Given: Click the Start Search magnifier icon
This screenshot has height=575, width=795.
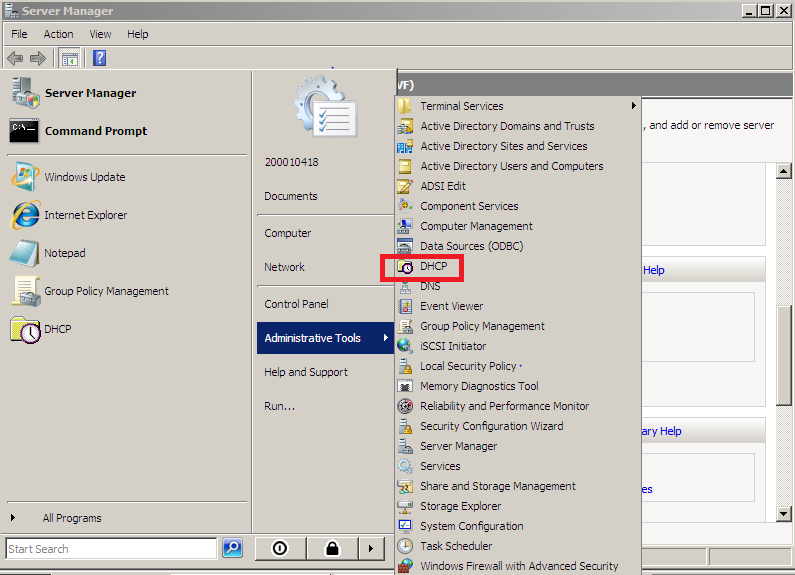Looking at the screenshot, I should (x=232, y=548).
